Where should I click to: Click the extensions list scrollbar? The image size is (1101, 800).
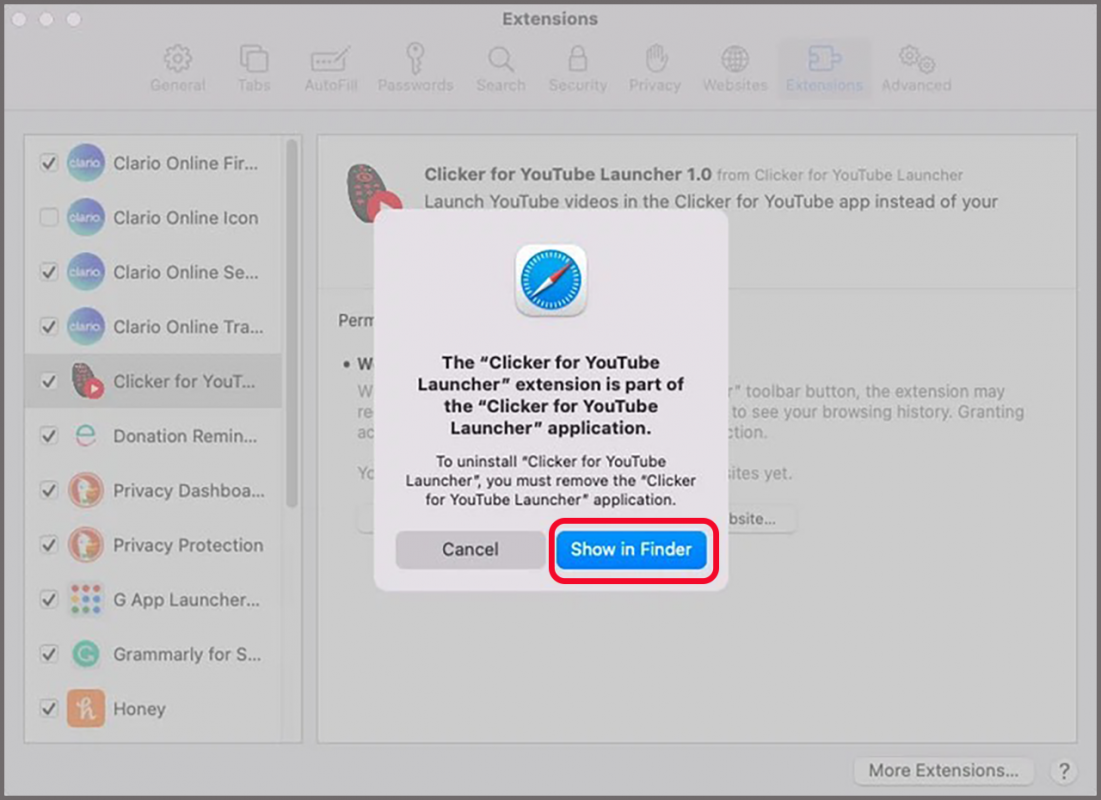292,320
